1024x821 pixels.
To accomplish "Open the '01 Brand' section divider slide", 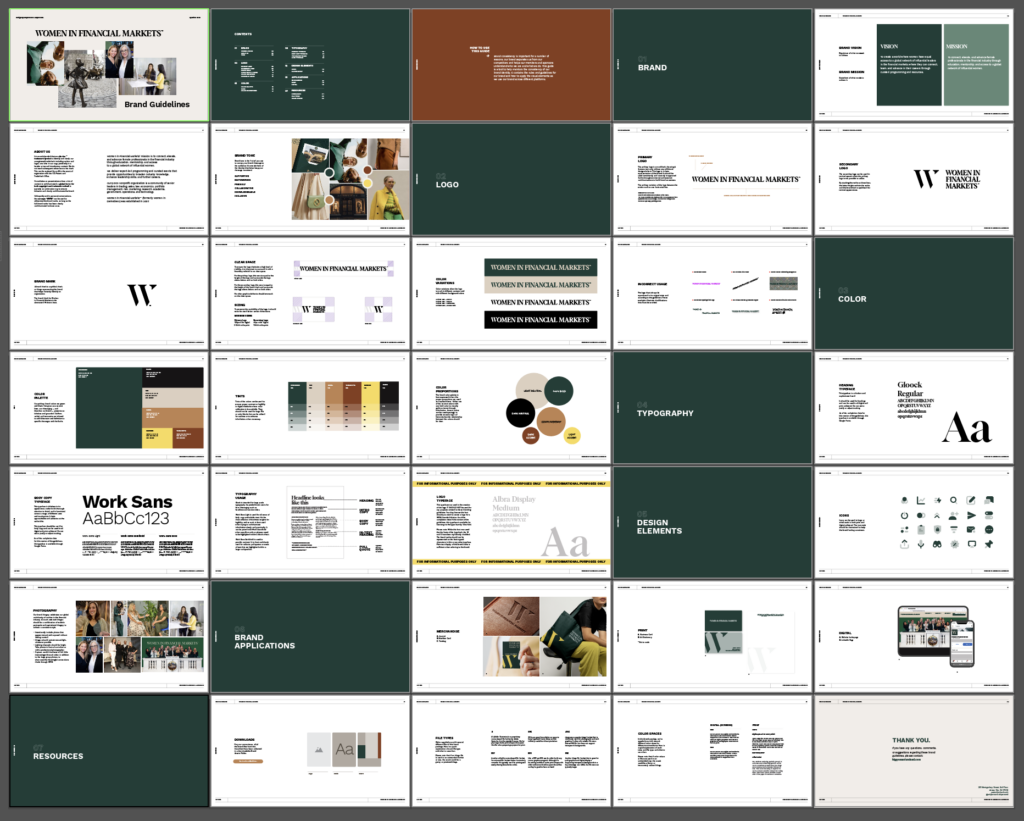I will (x=712, y=65).
